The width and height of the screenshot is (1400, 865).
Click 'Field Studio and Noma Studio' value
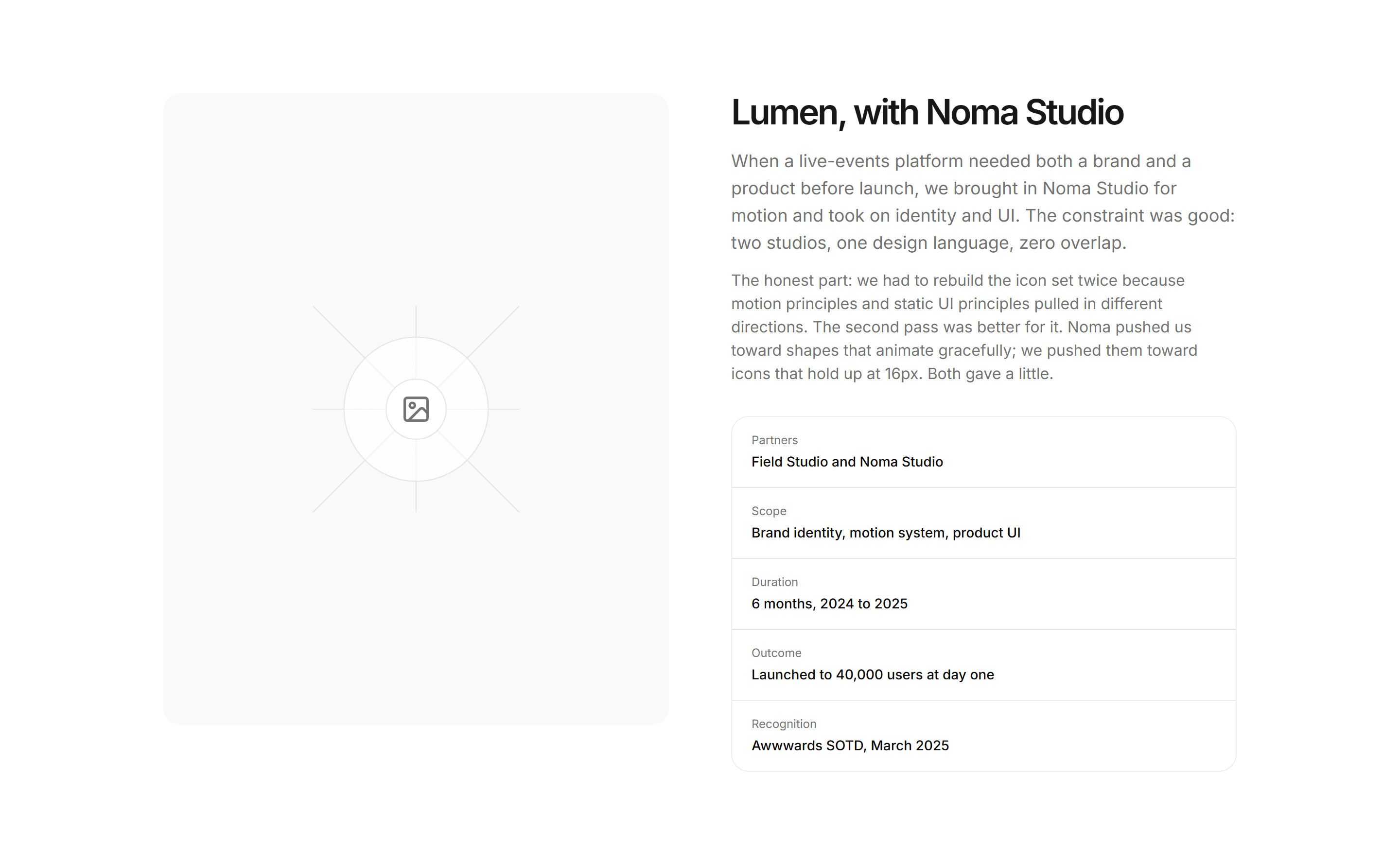[x=847, y=462]
